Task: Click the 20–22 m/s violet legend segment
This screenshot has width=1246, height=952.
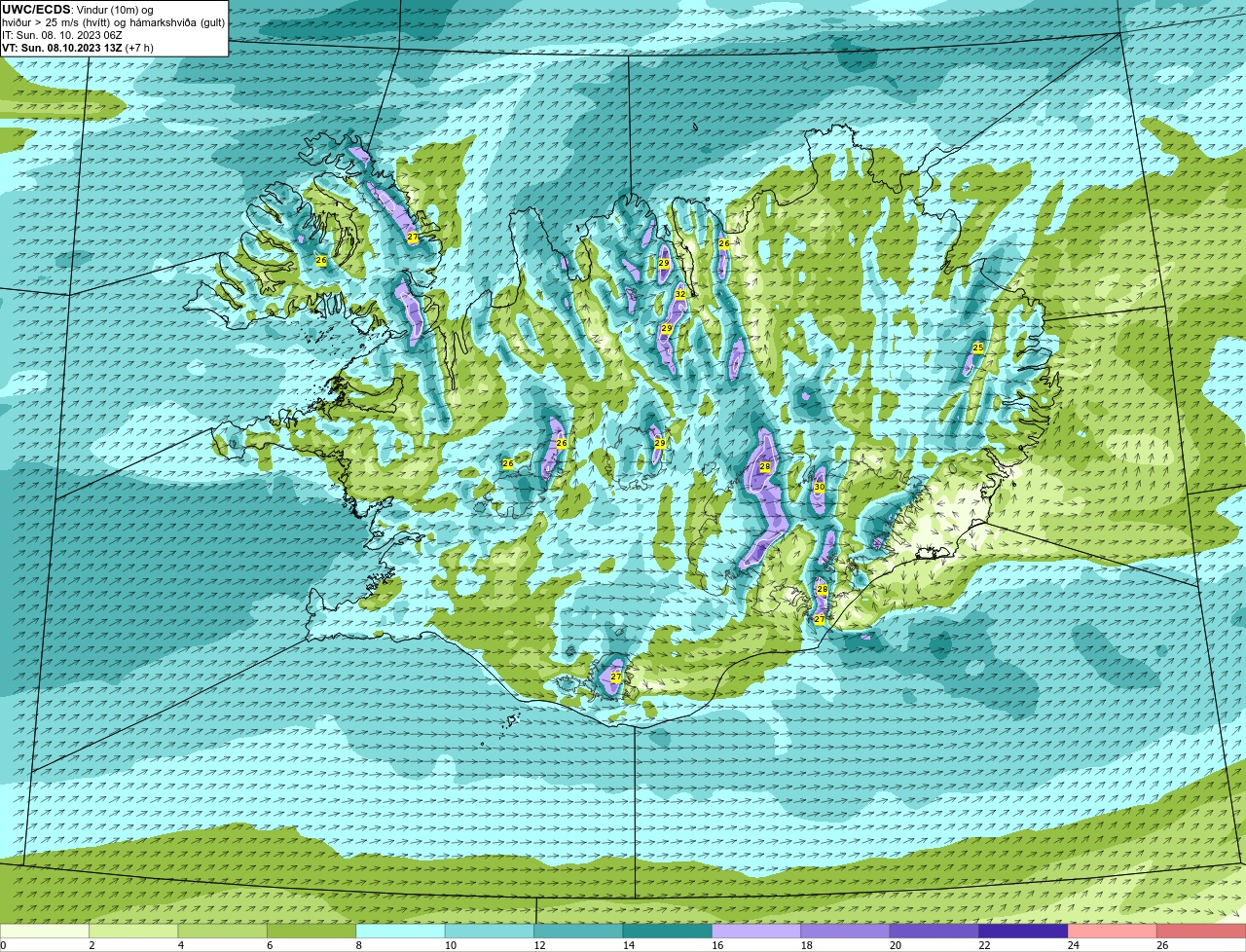Action: pyautogui.click(x=934, y=931)
